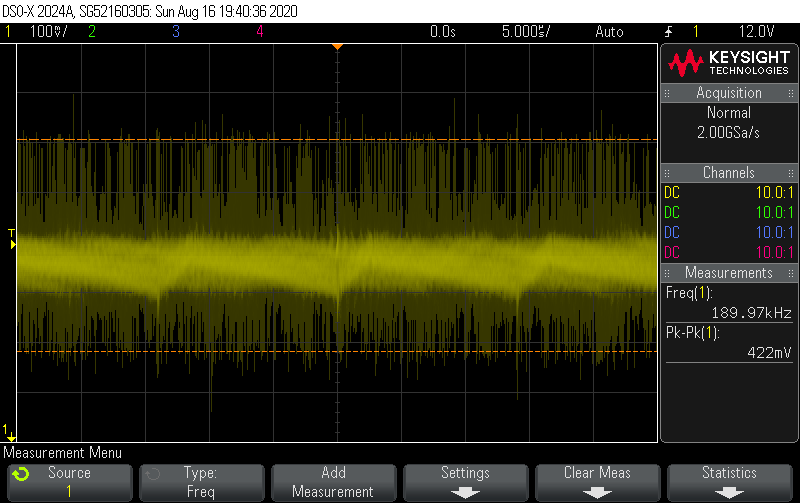
Task: Click the green 10.0:1 probe ratio
Action: pyautogui.click(x=774, y=212)
